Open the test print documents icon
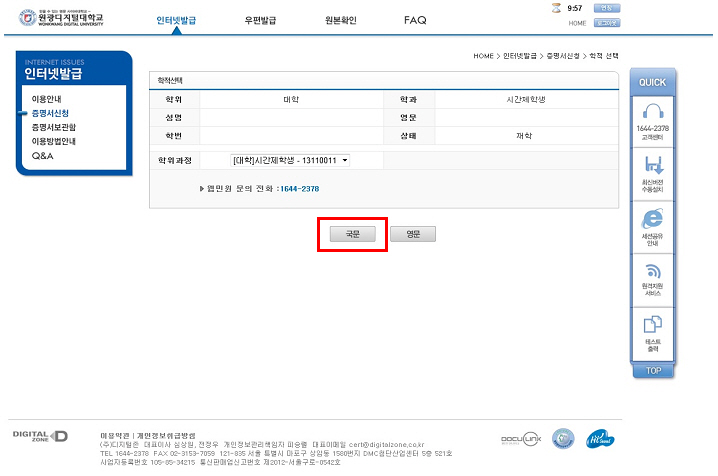The height and width of the screenshot is (476, 718). pos(653,325)
